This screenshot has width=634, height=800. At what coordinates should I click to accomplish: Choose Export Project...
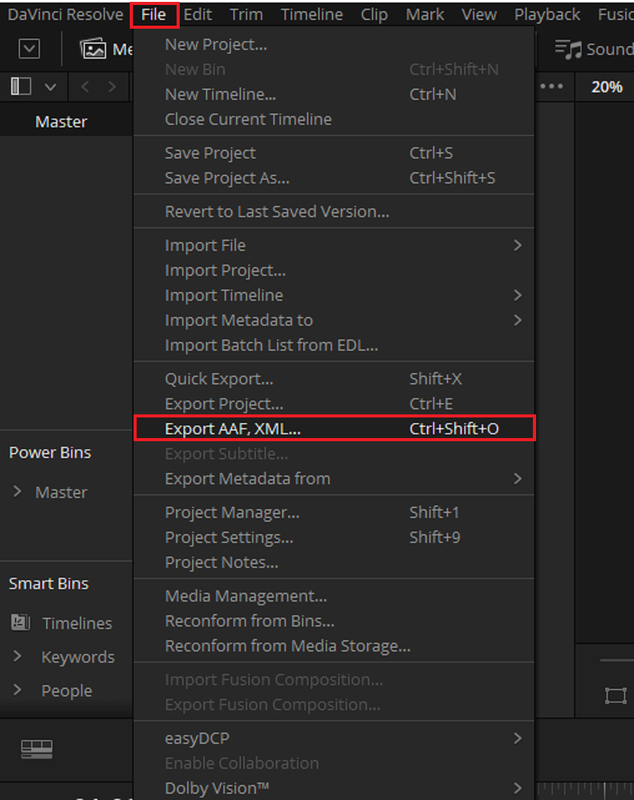click(x=334, y=404)
